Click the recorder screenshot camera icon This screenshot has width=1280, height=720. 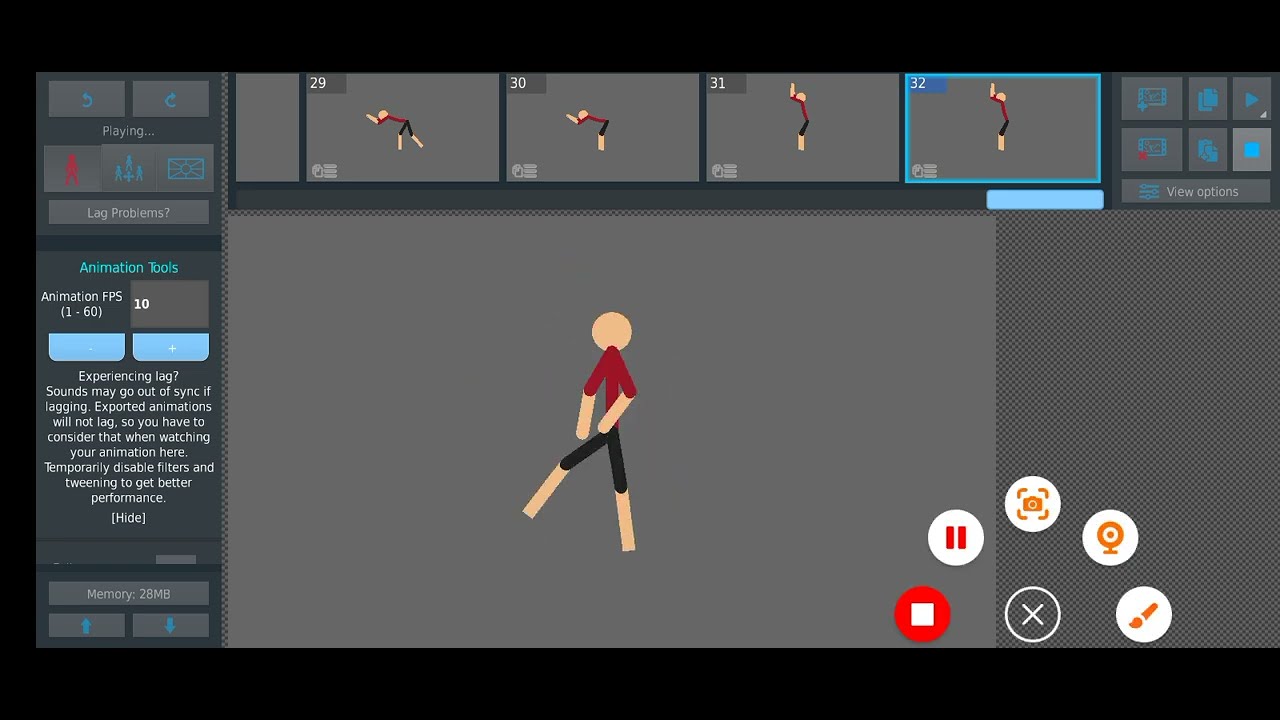pos(1032,503)
